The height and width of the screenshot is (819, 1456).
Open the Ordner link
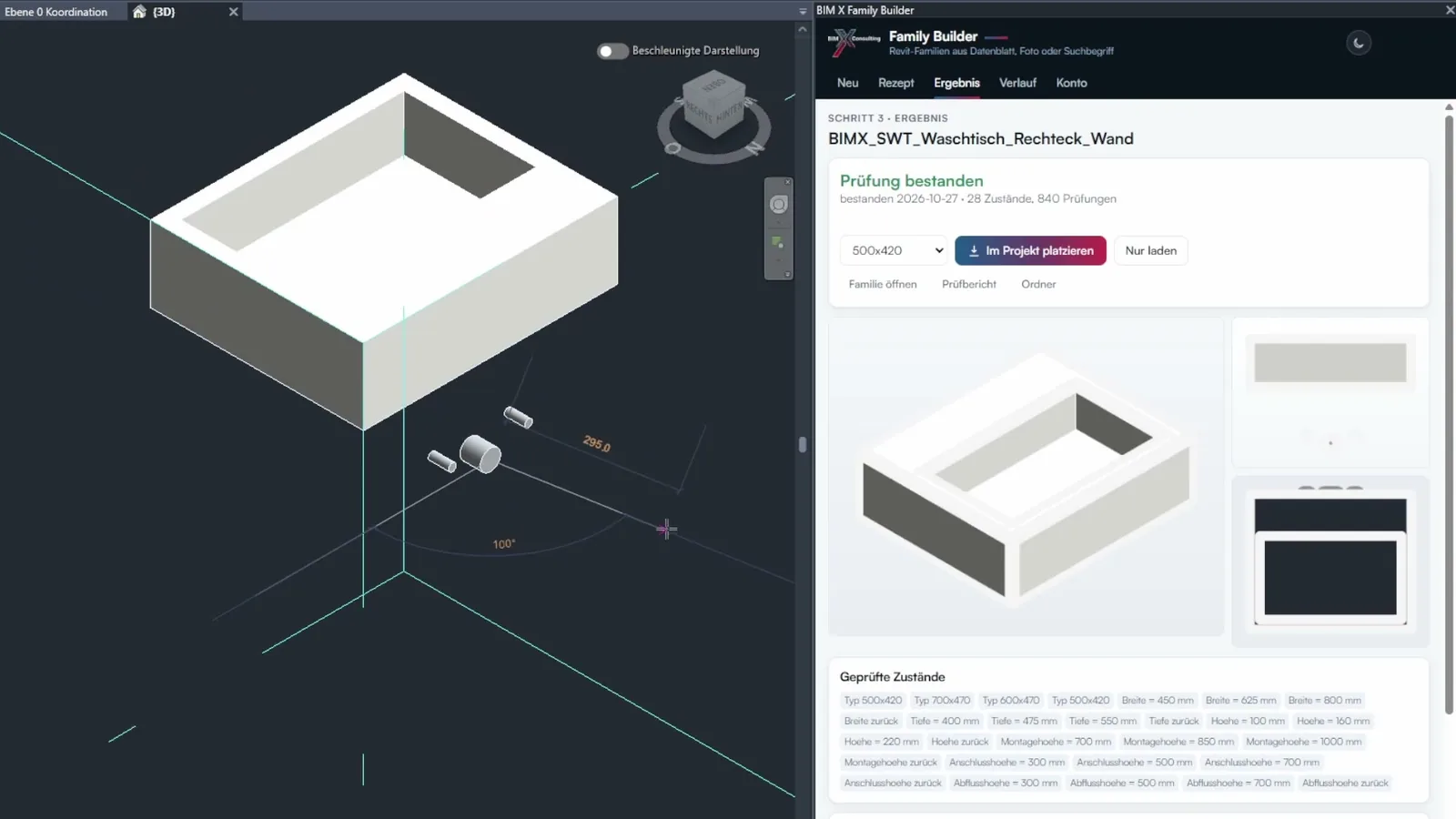1038,284
